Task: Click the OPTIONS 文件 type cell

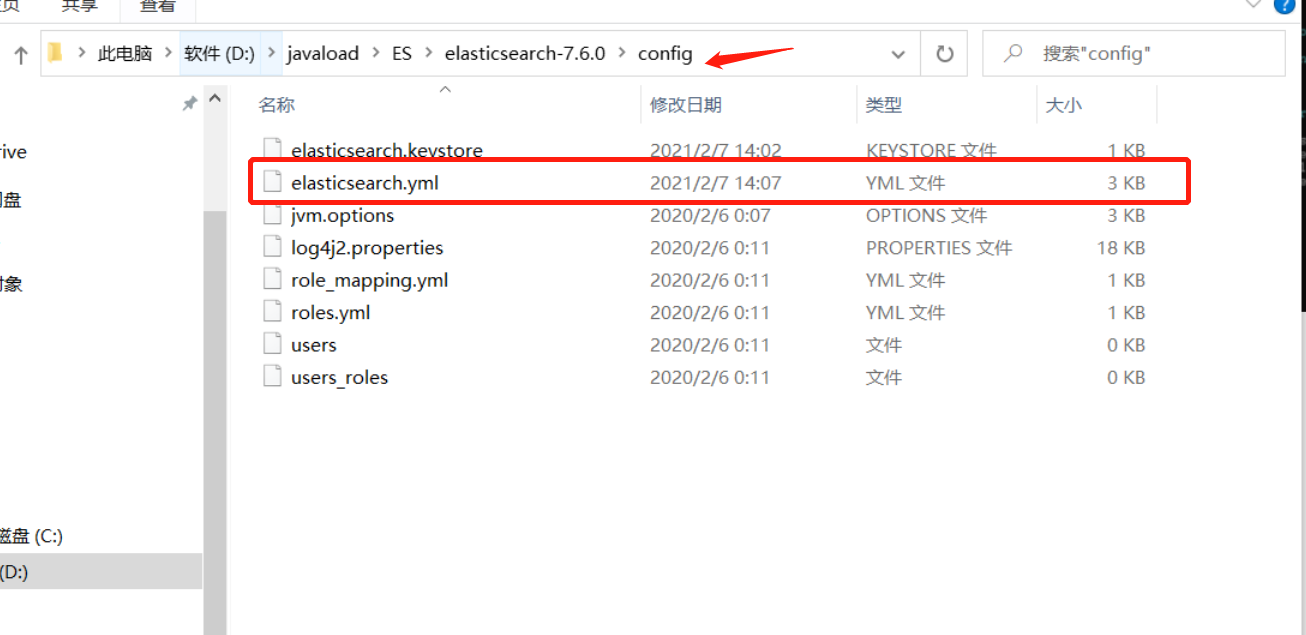Action: (x=927, y=215)
